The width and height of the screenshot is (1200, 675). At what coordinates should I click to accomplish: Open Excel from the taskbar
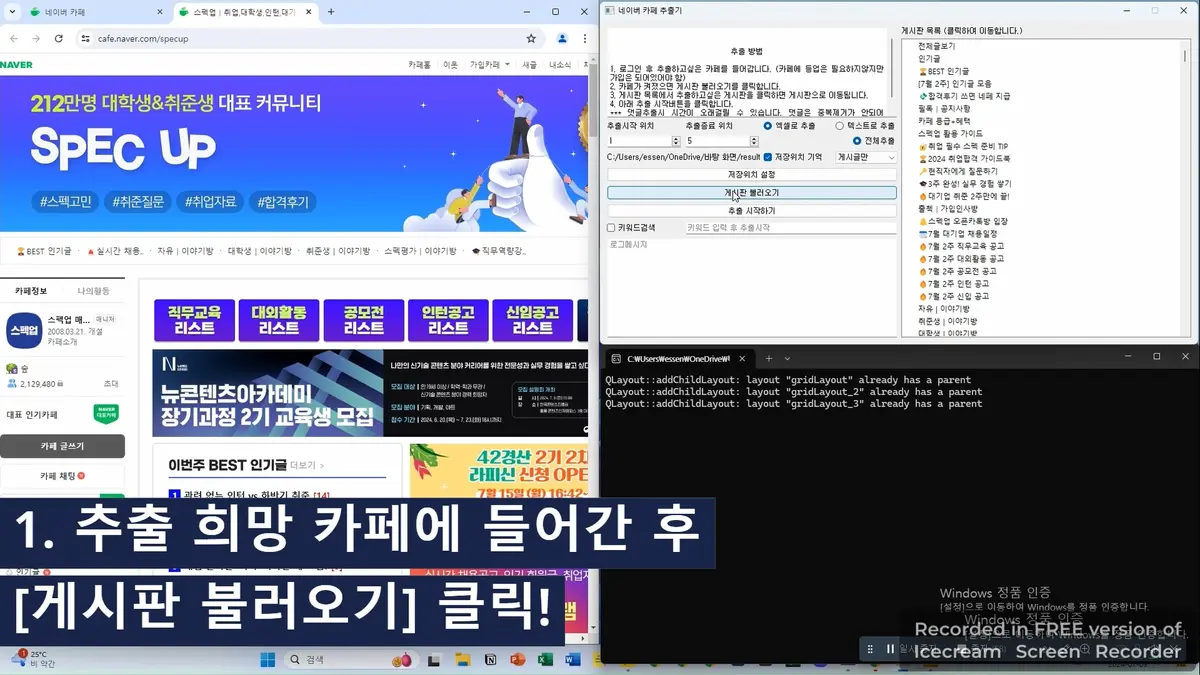point(545,660)
